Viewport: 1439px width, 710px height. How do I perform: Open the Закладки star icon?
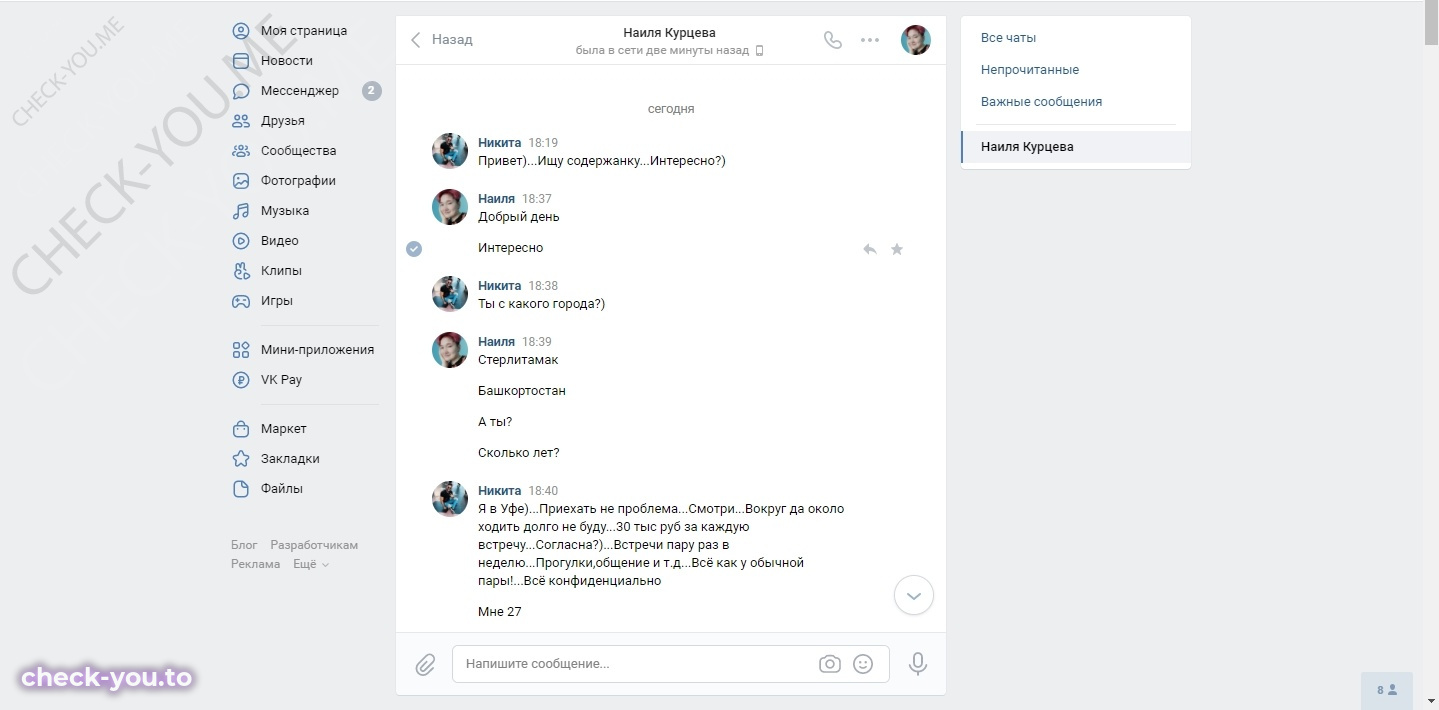(x=241, y=459)
